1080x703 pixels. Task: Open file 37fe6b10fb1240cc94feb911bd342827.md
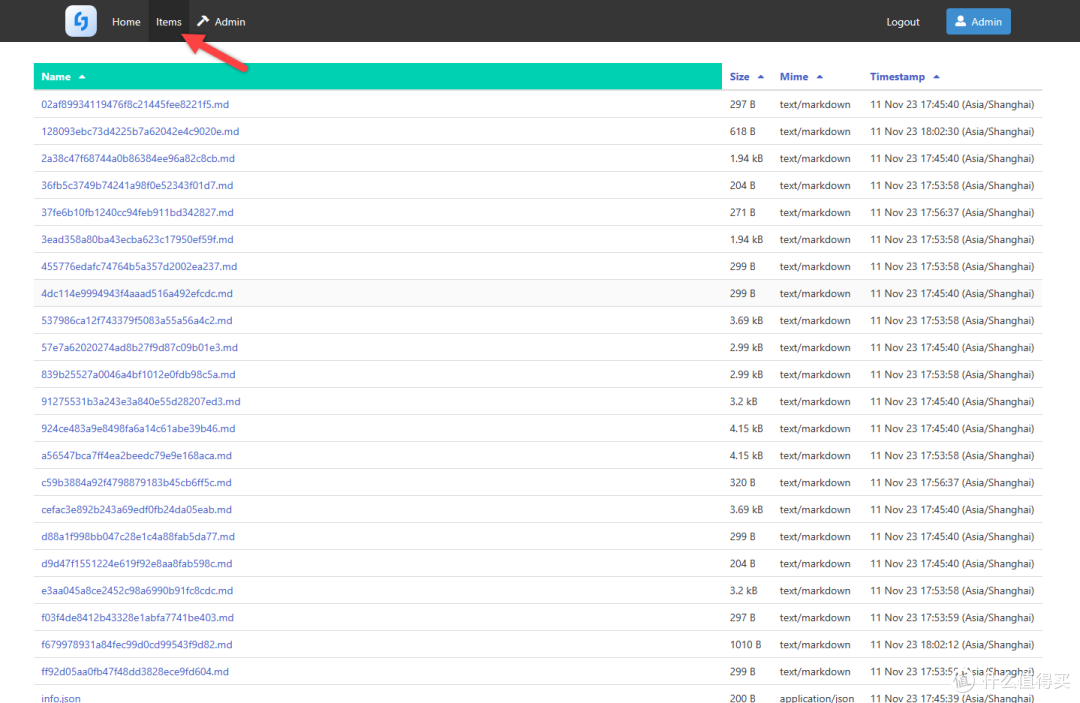(137, 212)
